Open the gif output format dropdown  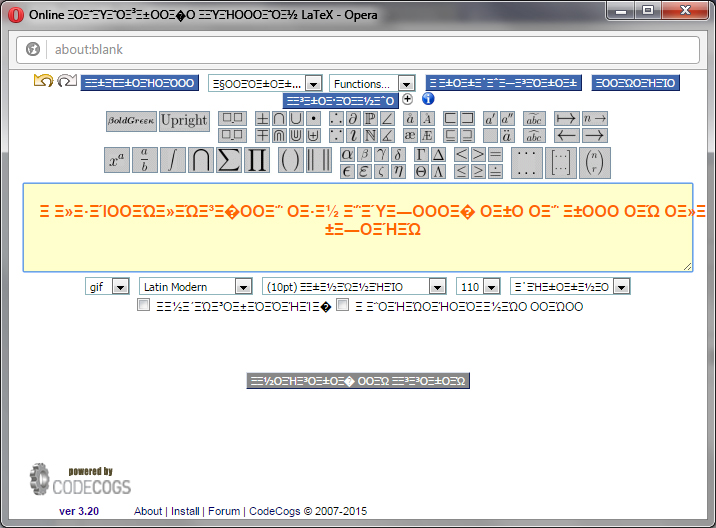[108, 286]
